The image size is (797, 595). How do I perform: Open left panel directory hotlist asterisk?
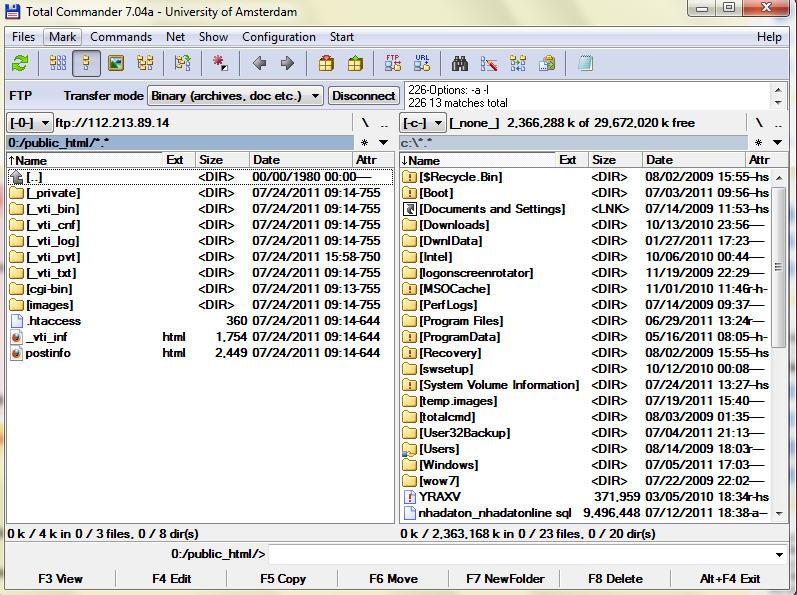pos(364,143)
